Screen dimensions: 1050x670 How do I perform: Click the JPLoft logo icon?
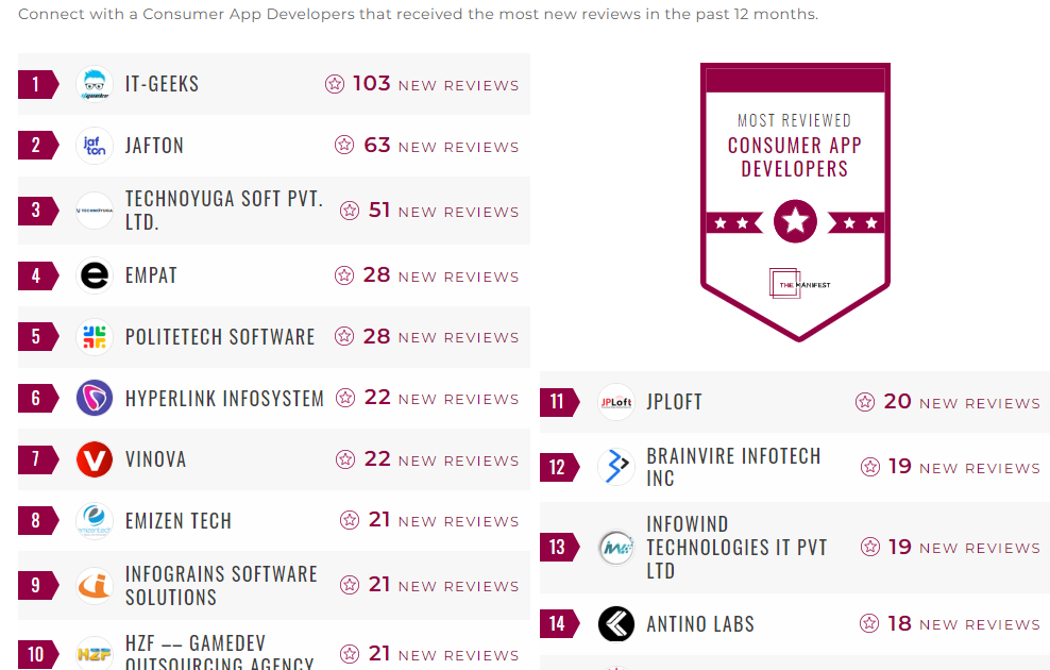click(616, 402)
